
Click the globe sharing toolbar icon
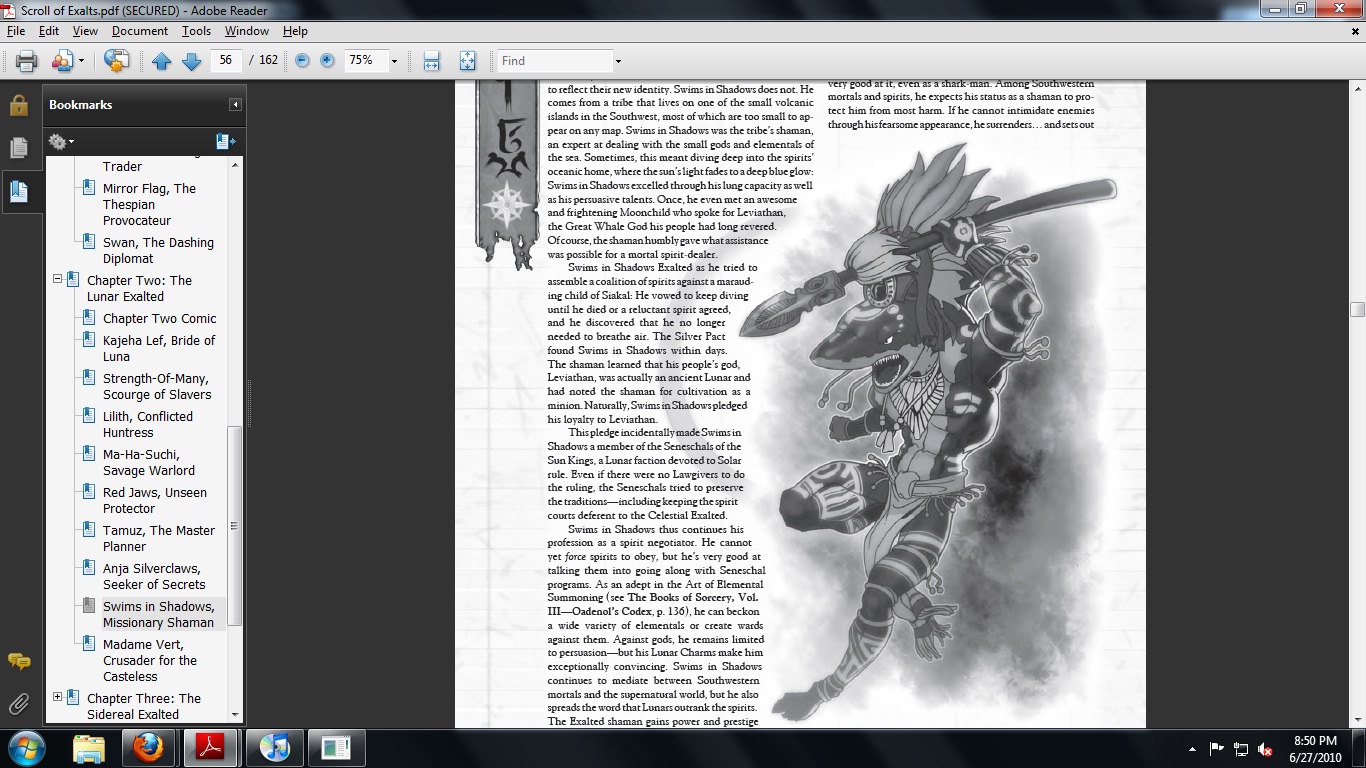click(117, 61)
